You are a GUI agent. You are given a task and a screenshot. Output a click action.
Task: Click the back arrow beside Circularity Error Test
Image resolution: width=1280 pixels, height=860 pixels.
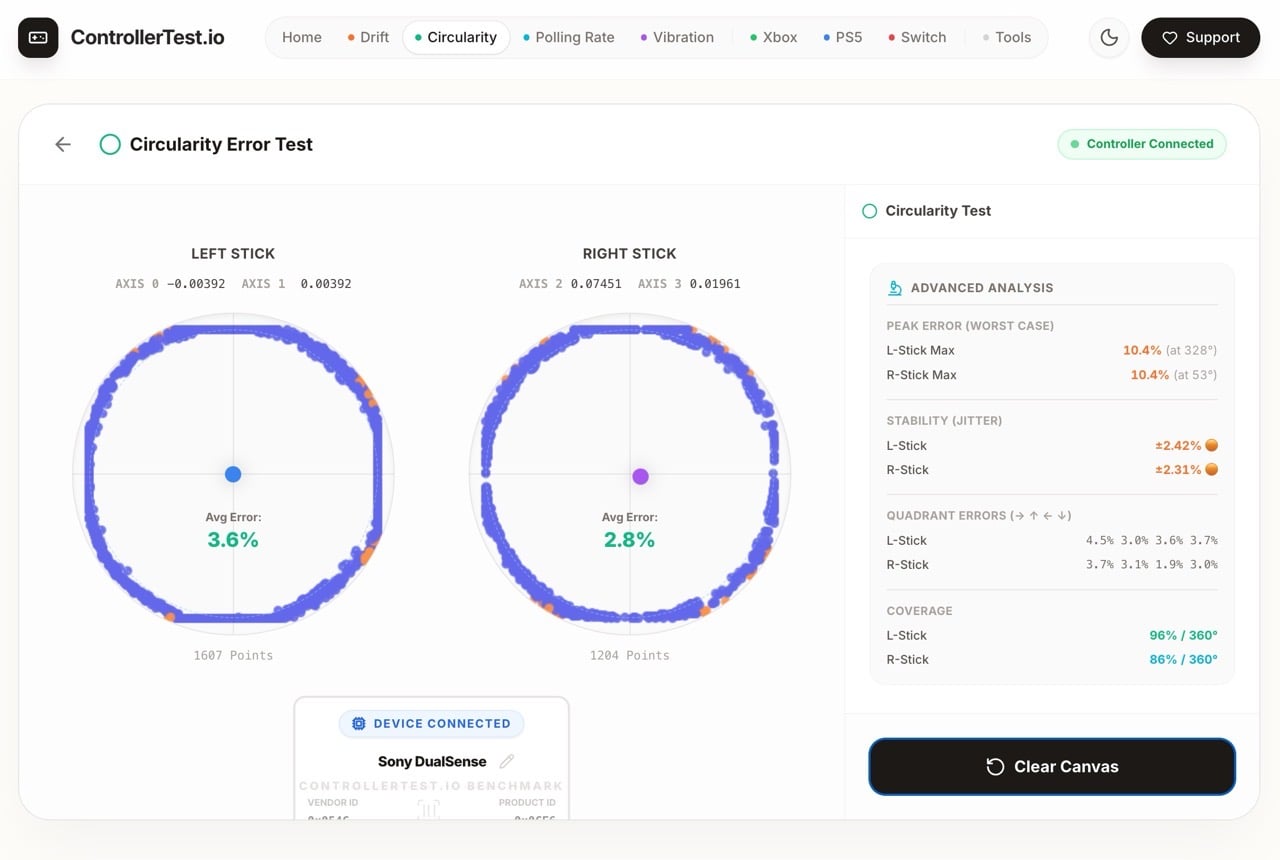tap(62, 144)
